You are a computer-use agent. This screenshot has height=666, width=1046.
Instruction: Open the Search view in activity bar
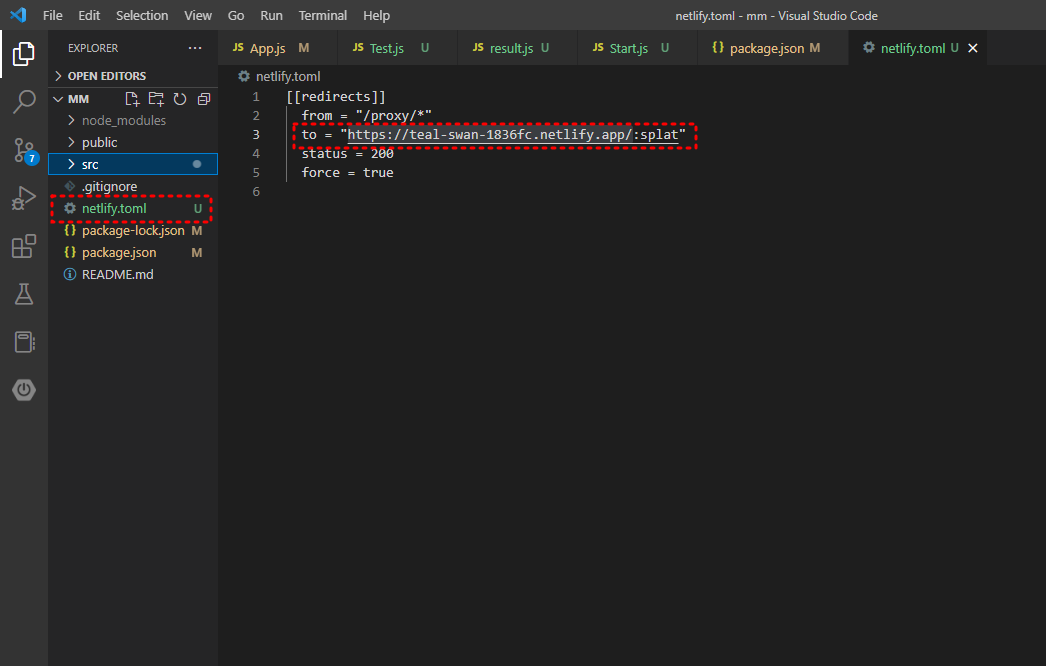(23, 102)
